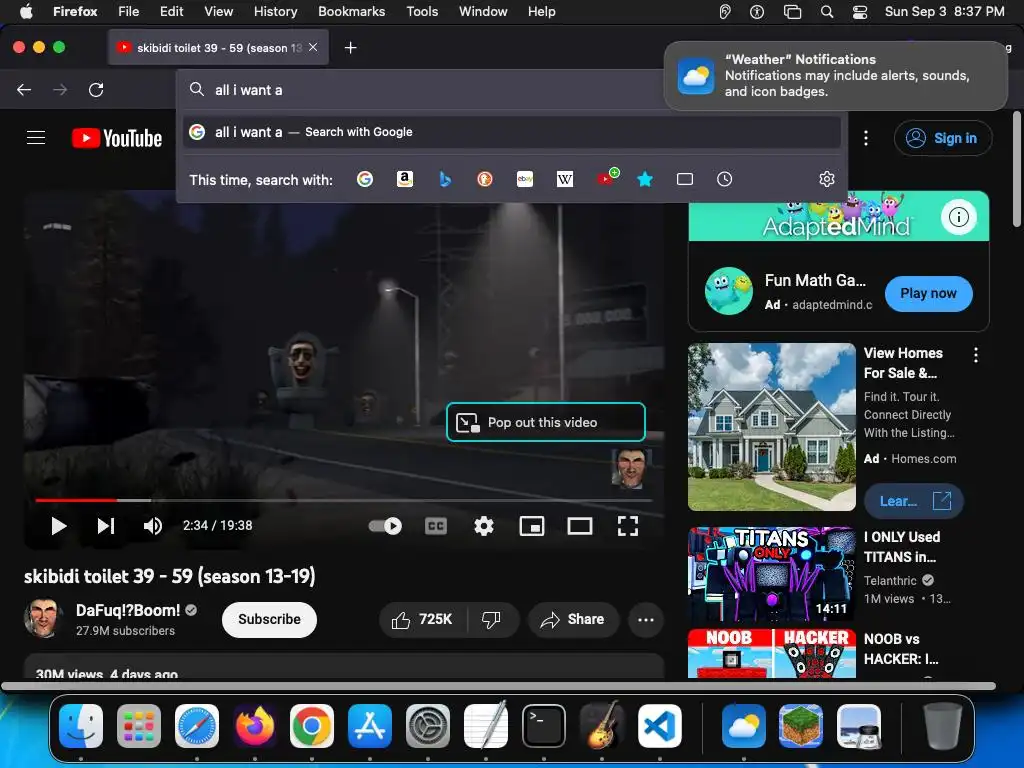Sign in to YouTube
Viewport: 1024px width, 768px height.
point(943,138)
